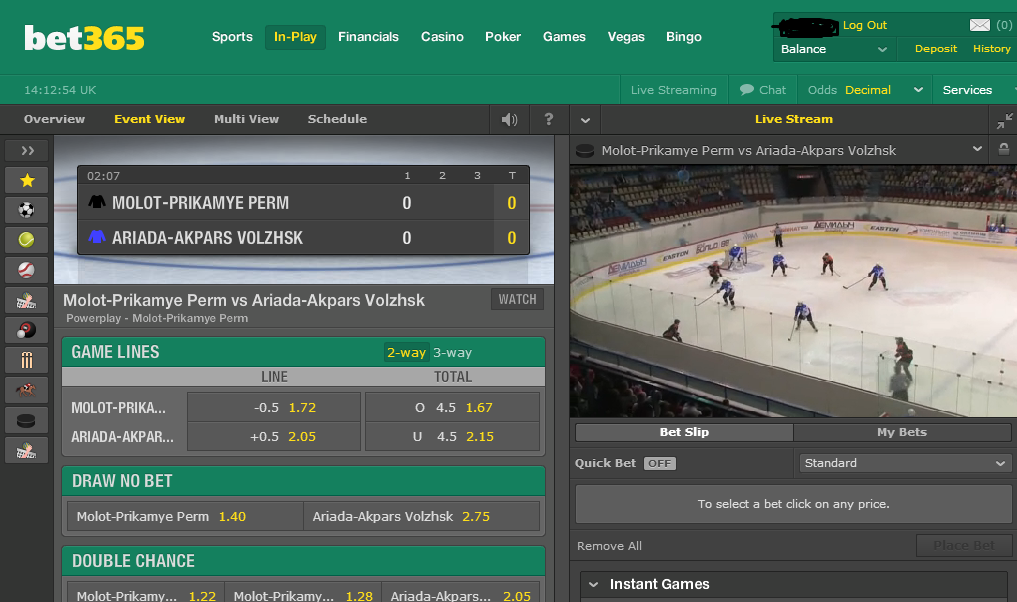Collapse the DOUBLE CHANCE market header
Viewport: 1017px width, 602px height.
303,560
